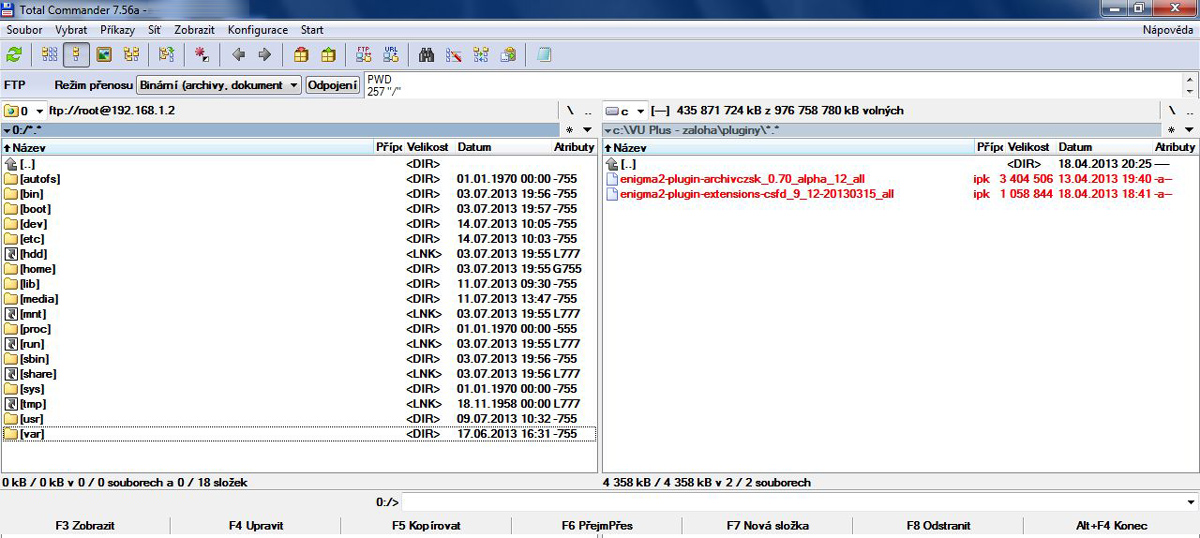
Task: Click the right panel parent directory dots button
Action: click(x=1189, y=110)
